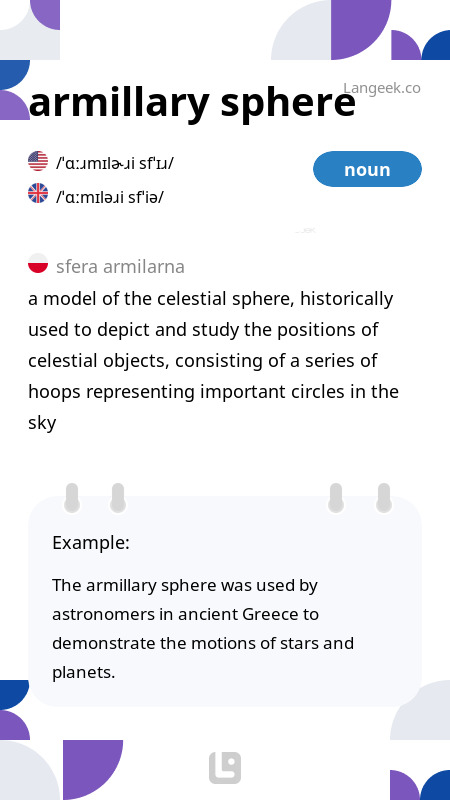
Task: Click the Polish translation sfera armilarna
Action: (x=120, y=266)
